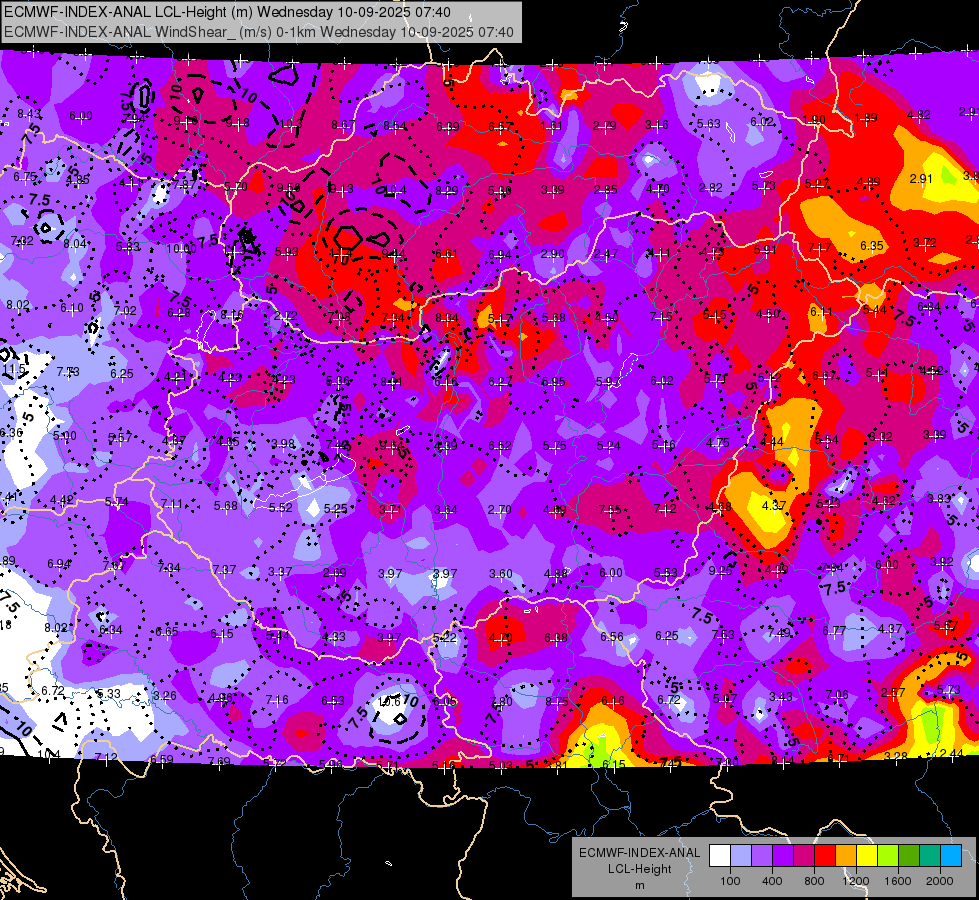Click the wind shear value 2.72
The height and width of the screenshot is (900, 979).
[x=285, y=316]
